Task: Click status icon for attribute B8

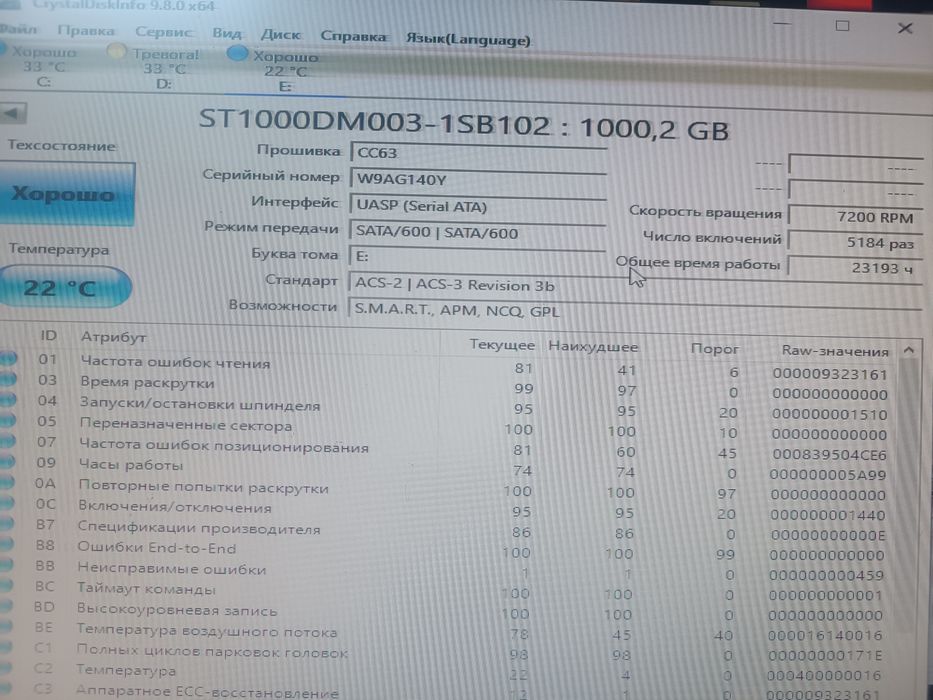Action: [x=6, y=545]
